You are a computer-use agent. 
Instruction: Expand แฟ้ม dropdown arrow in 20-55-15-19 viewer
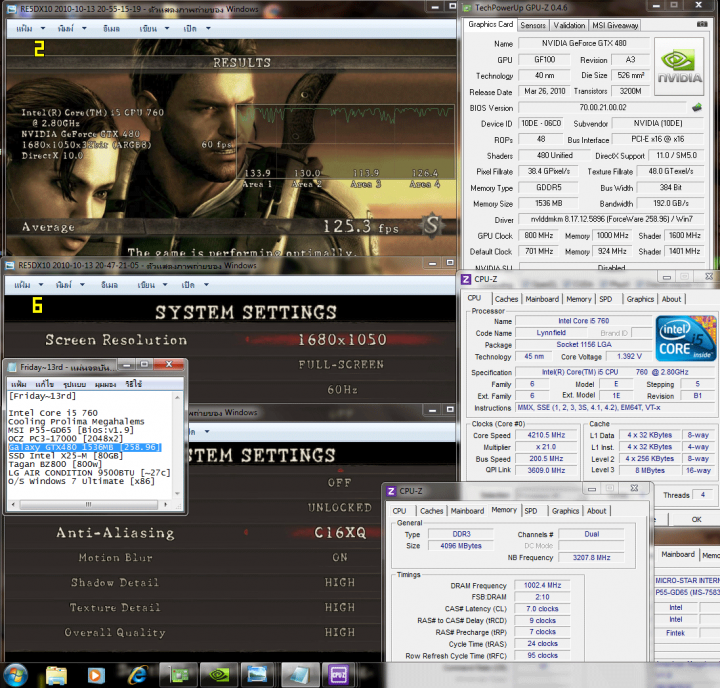pos(43,28)
